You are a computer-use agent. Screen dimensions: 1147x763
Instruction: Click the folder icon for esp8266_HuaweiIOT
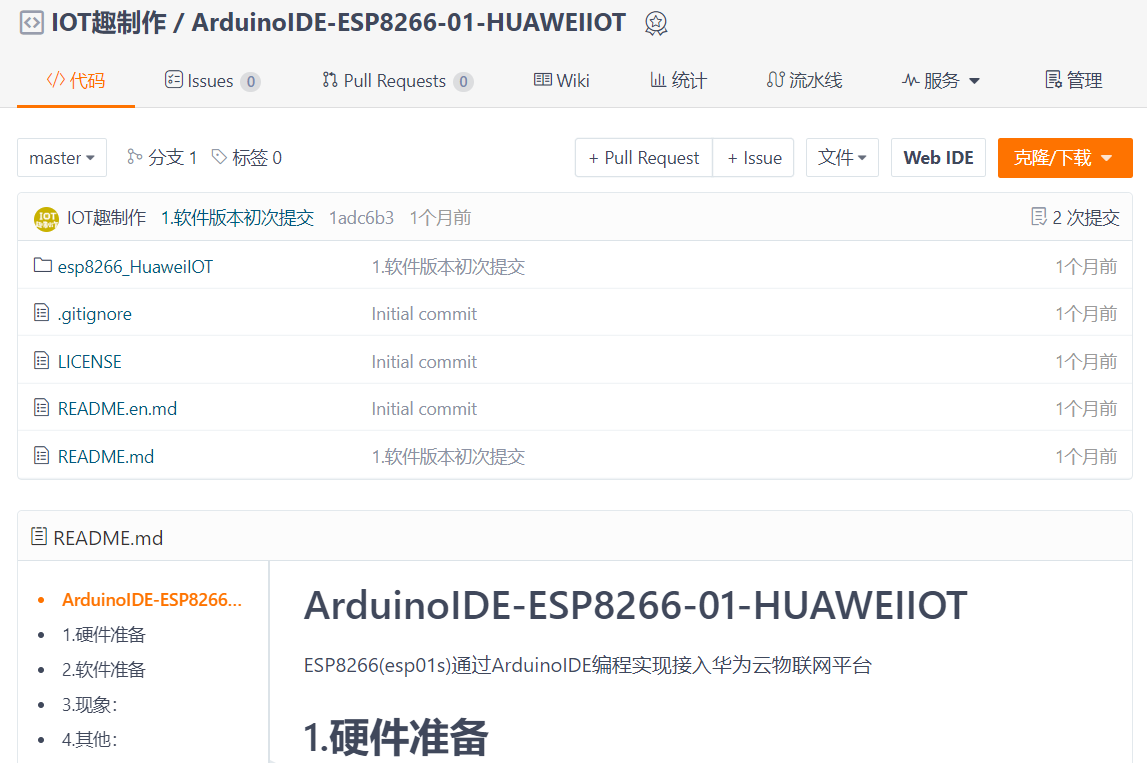[x=42, y=266]
